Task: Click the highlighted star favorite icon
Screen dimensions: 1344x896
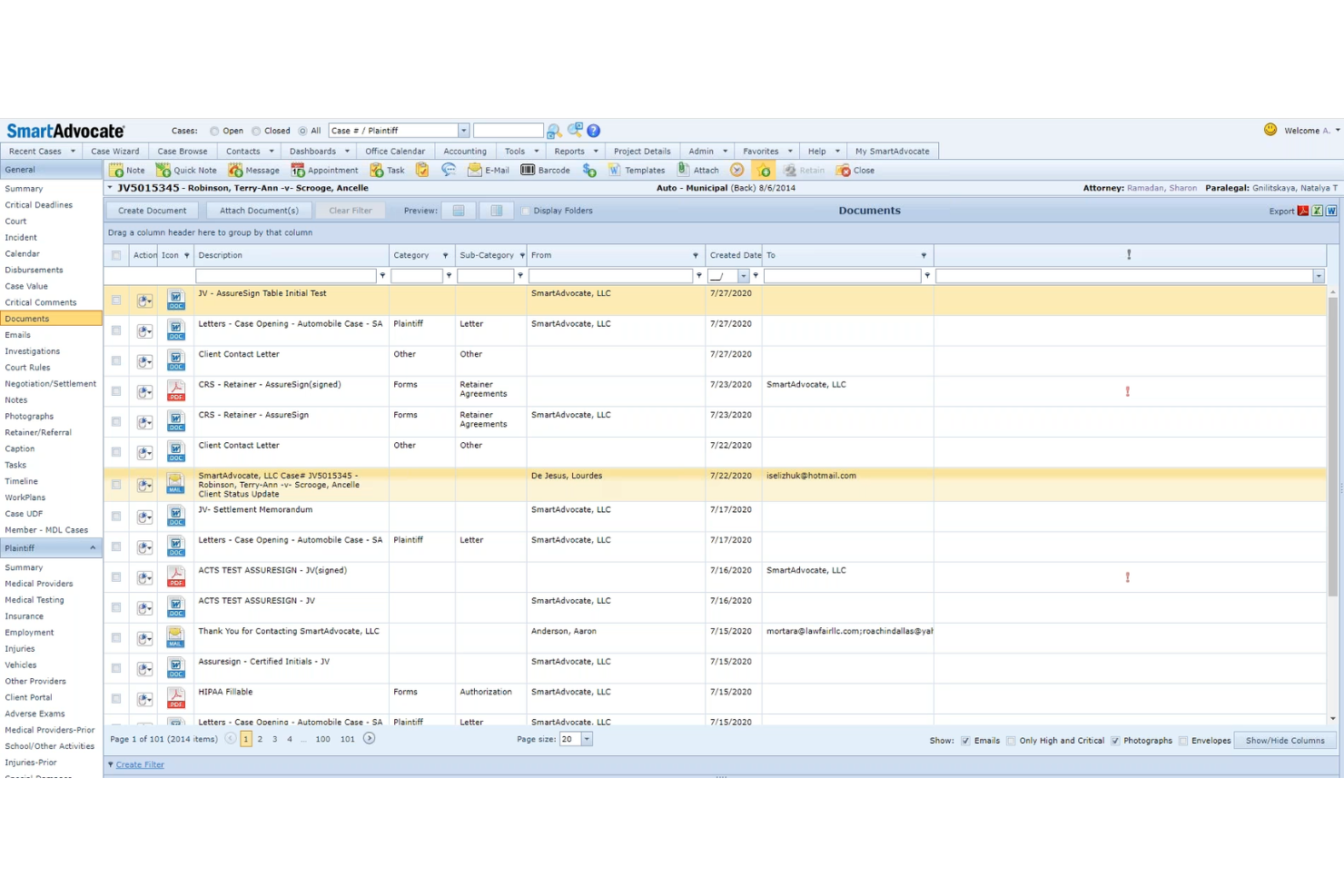Action: tap(763, 170)
